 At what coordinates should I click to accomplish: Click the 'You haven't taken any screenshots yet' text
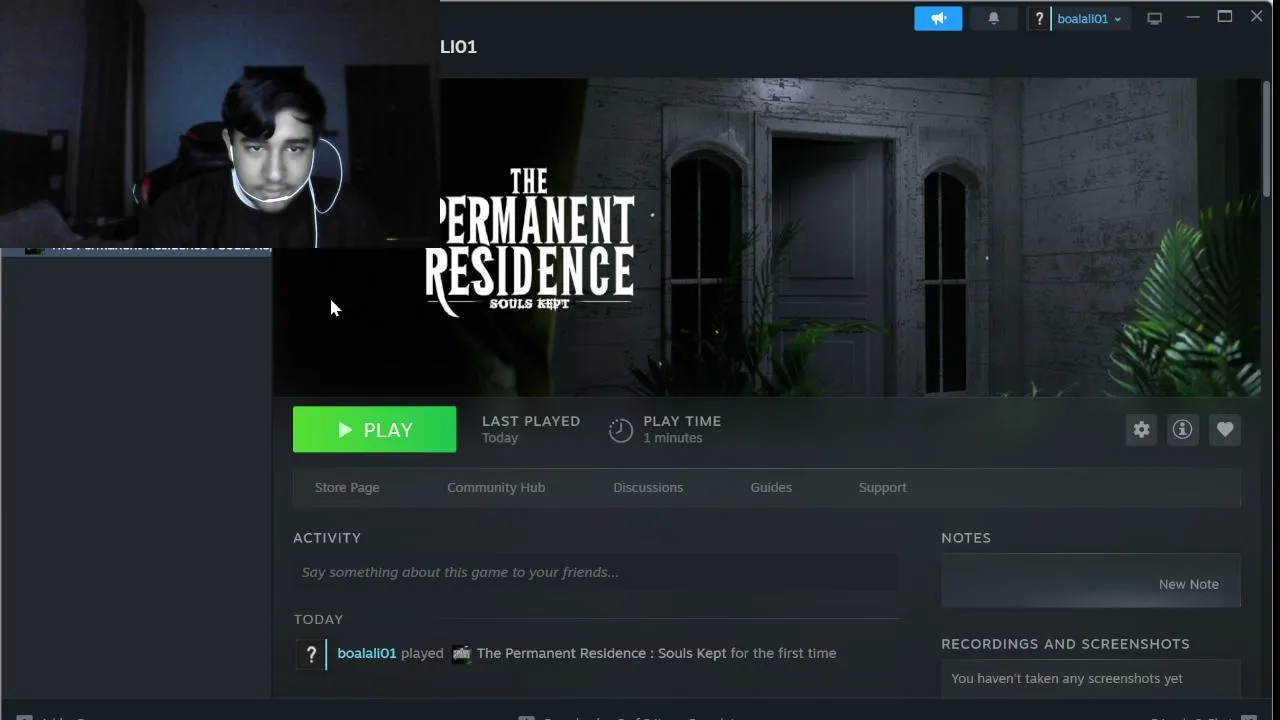click(x=1067, y=678)
